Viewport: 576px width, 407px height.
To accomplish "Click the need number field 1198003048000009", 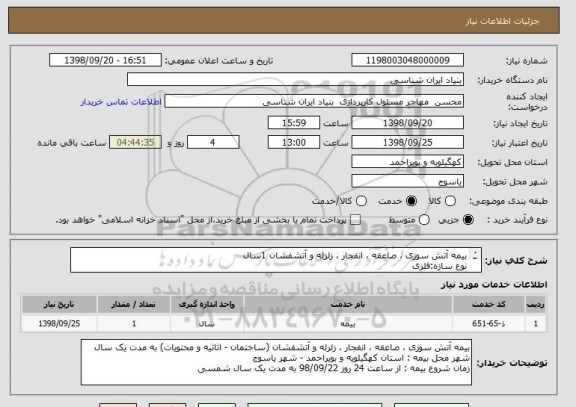I will coord(407,60).
